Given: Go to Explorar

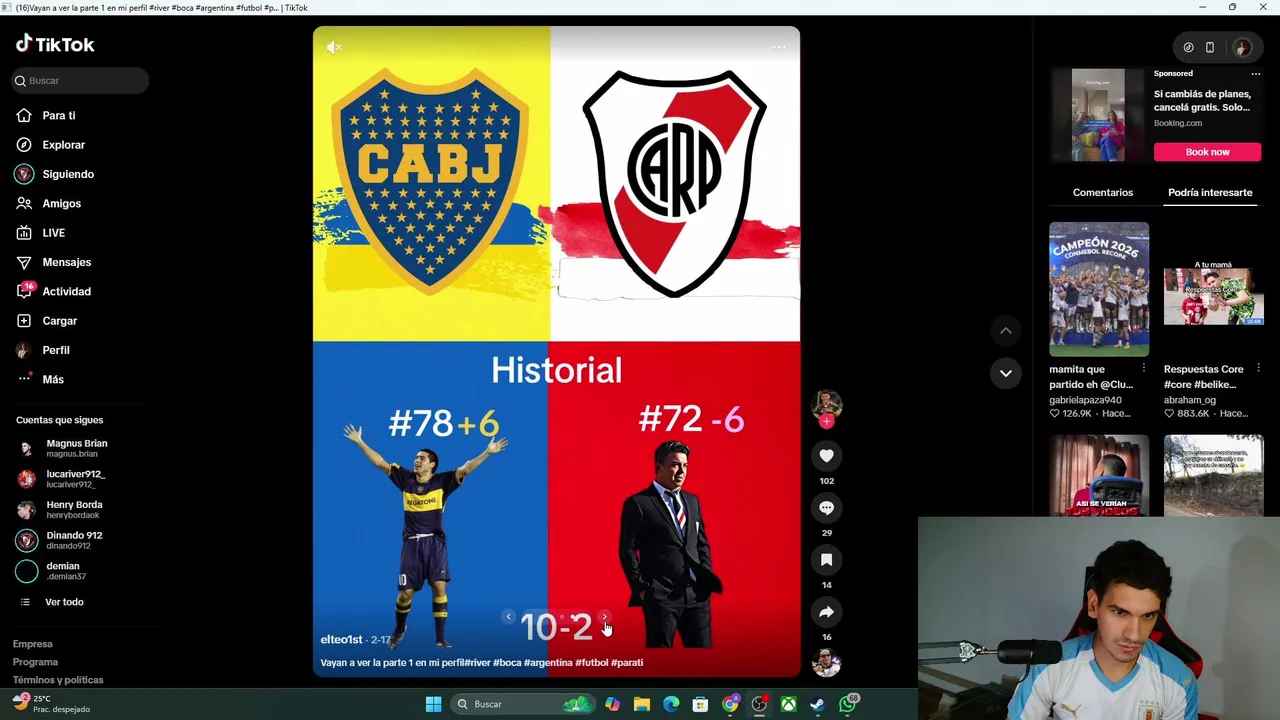Looking at the screenshot, I should pyautogui.click(x=51, y=145).
